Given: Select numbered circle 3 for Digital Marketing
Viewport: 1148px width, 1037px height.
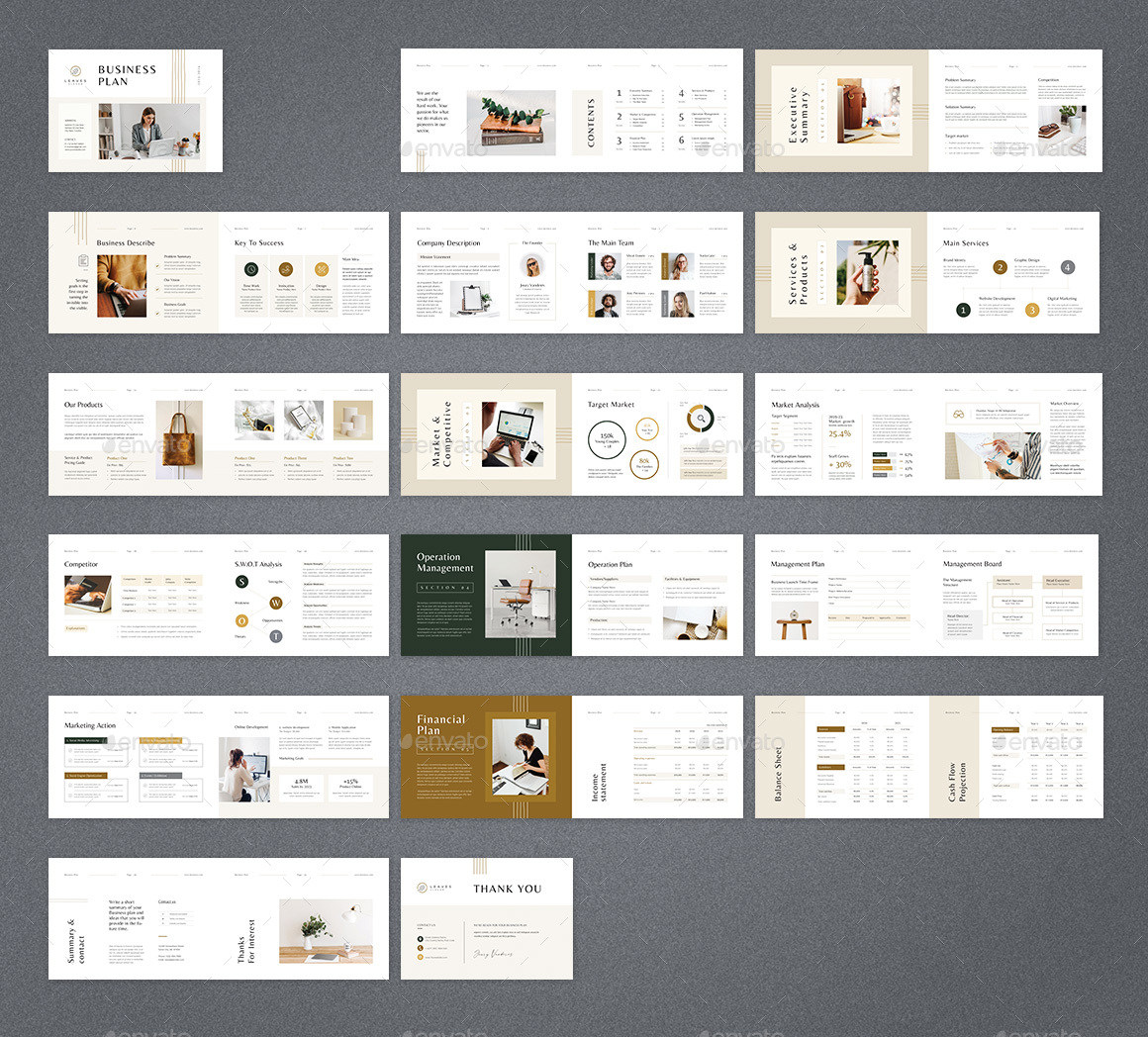Looking at the screenshot, I should pyautogui.click(x=1032, y=310).
